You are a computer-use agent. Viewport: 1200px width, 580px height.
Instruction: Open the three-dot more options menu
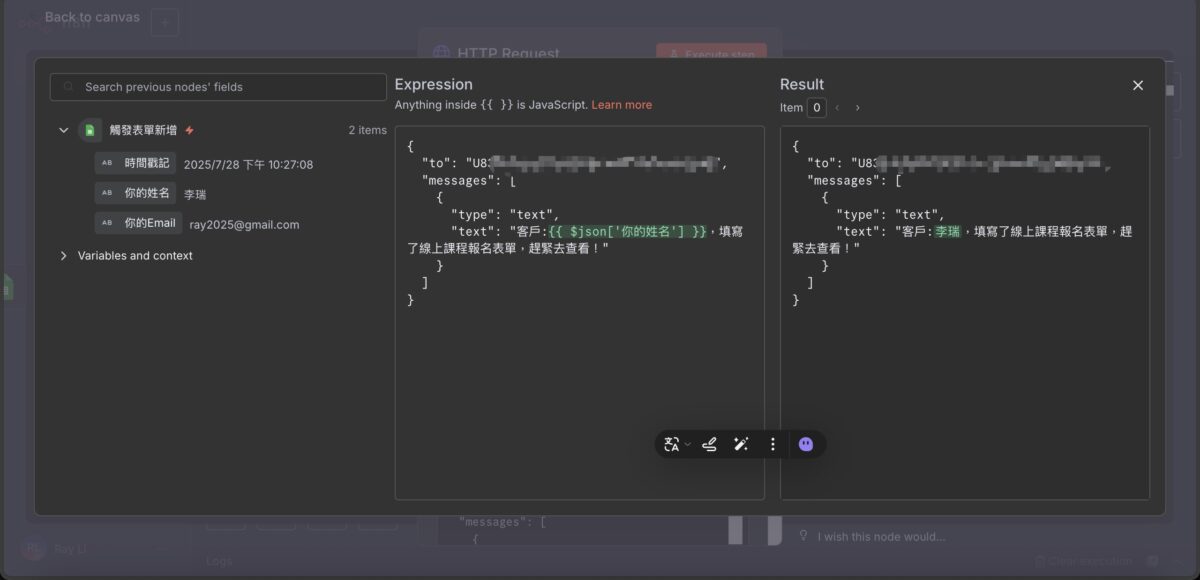pyautogui.click(x=772, y=444)
